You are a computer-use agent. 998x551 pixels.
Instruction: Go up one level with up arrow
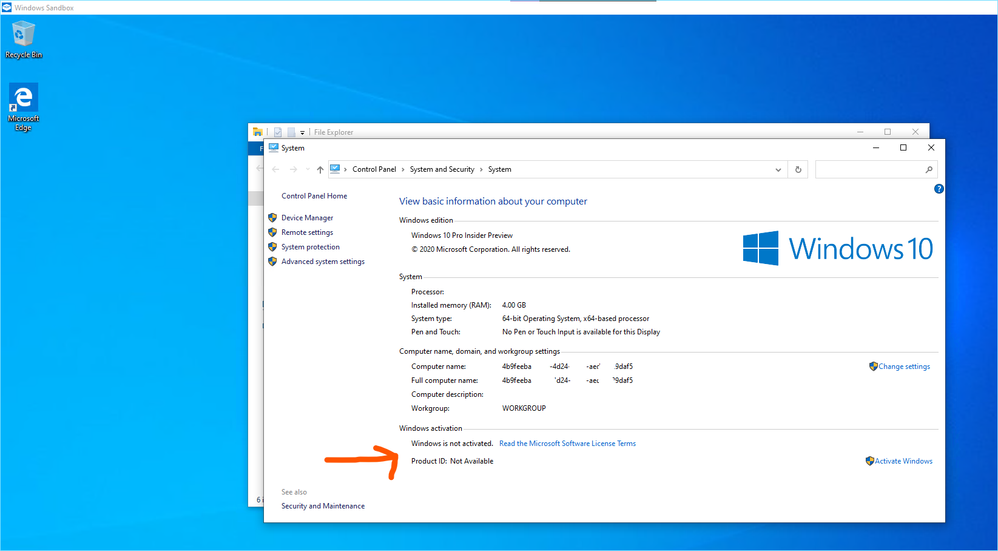[x=320, y=170]
